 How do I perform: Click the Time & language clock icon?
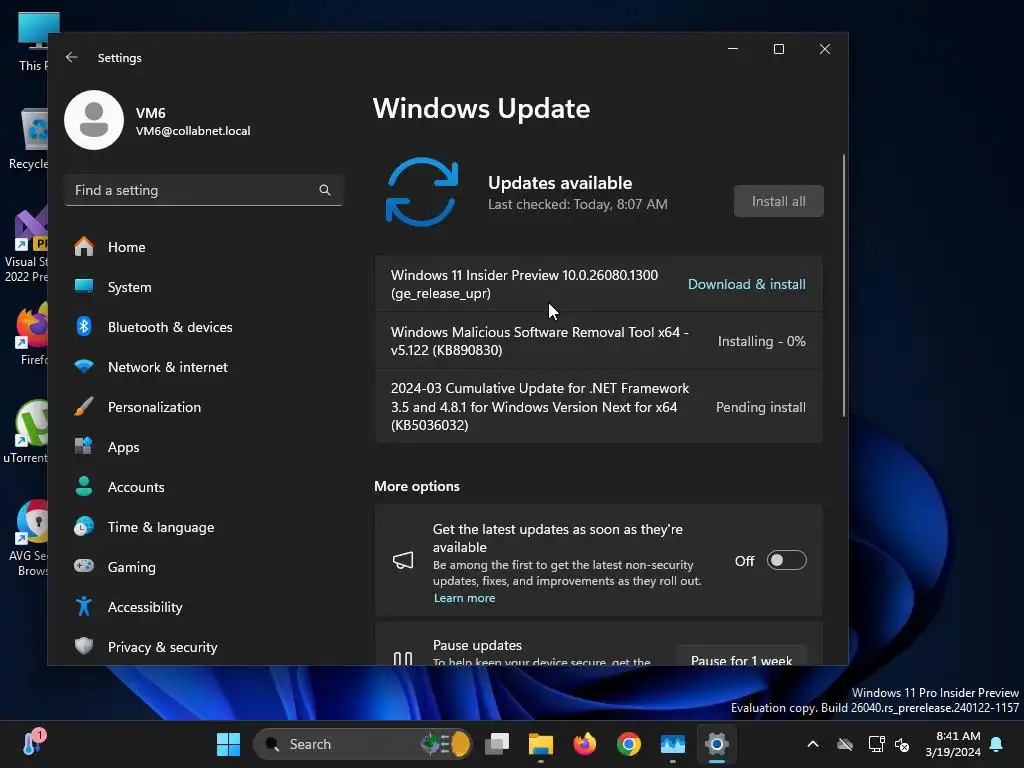point(84,526)
